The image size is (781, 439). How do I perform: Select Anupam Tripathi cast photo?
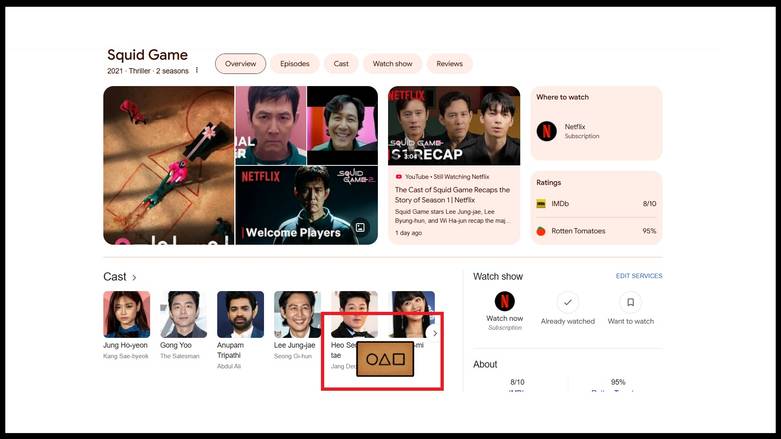click(x=241, y=314)
